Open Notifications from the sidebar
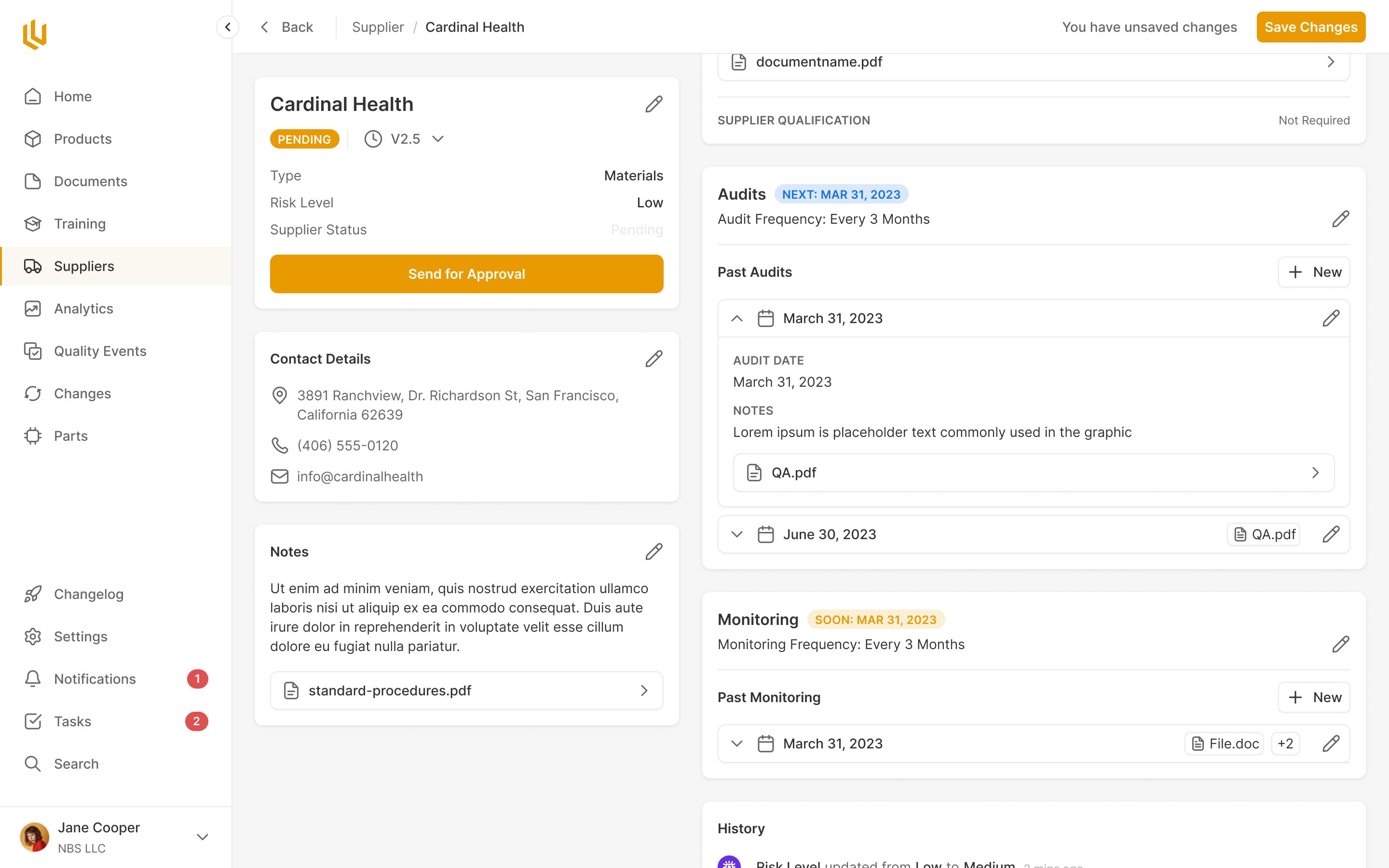The image size is (1389, 868). (x=95, y=679)
